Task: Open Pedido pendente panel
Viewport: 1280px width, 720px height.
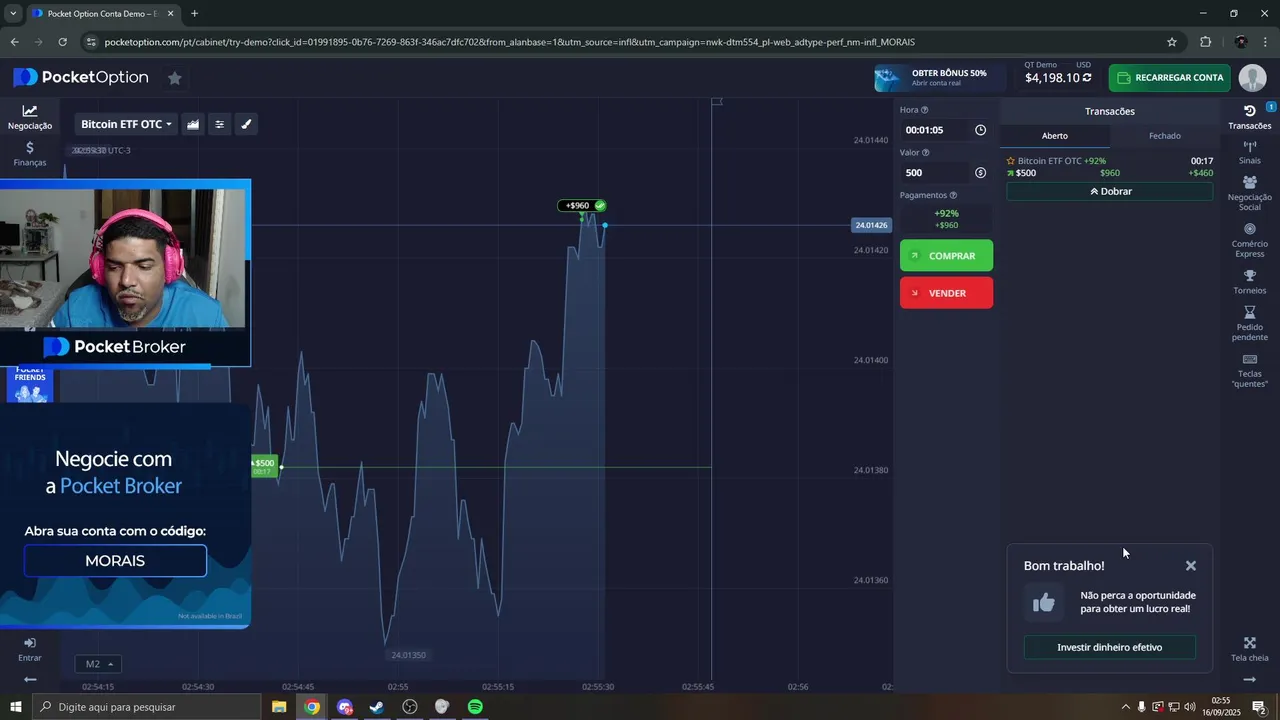Action: pyautogui.click(x=1250, y=323)
